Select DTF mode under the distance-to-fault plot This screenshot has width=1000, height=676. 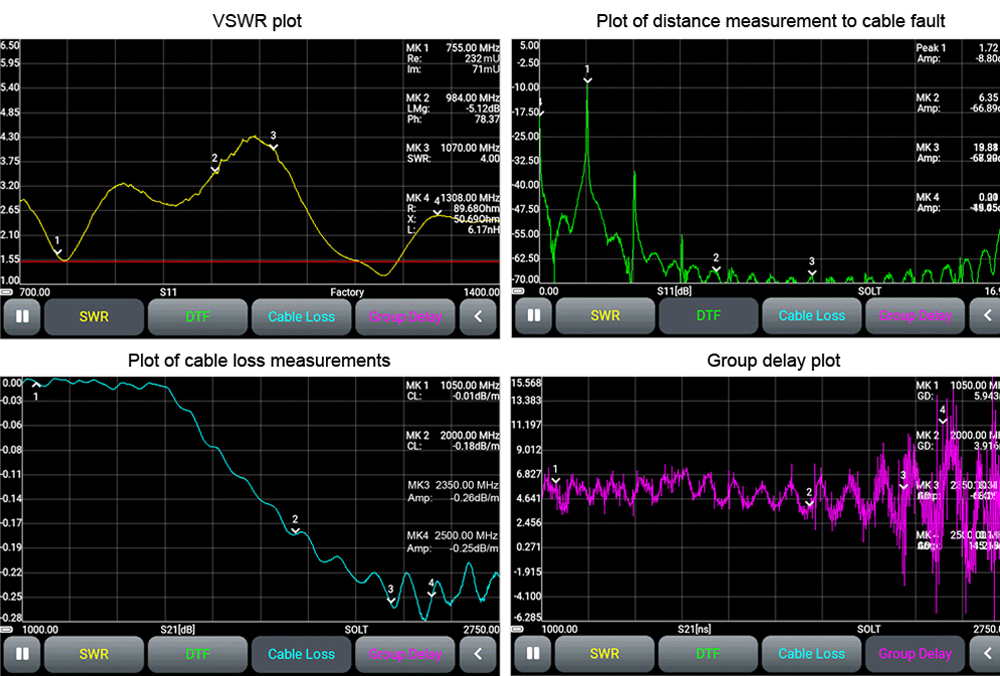point(708,316)
